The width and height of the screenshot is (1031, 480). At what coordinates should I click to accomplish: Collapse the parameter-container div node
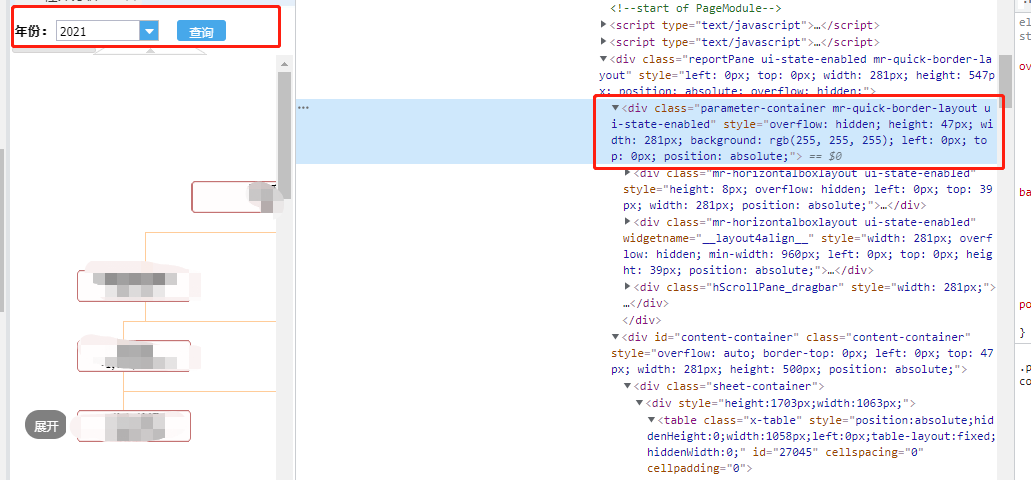pos(615,107)
